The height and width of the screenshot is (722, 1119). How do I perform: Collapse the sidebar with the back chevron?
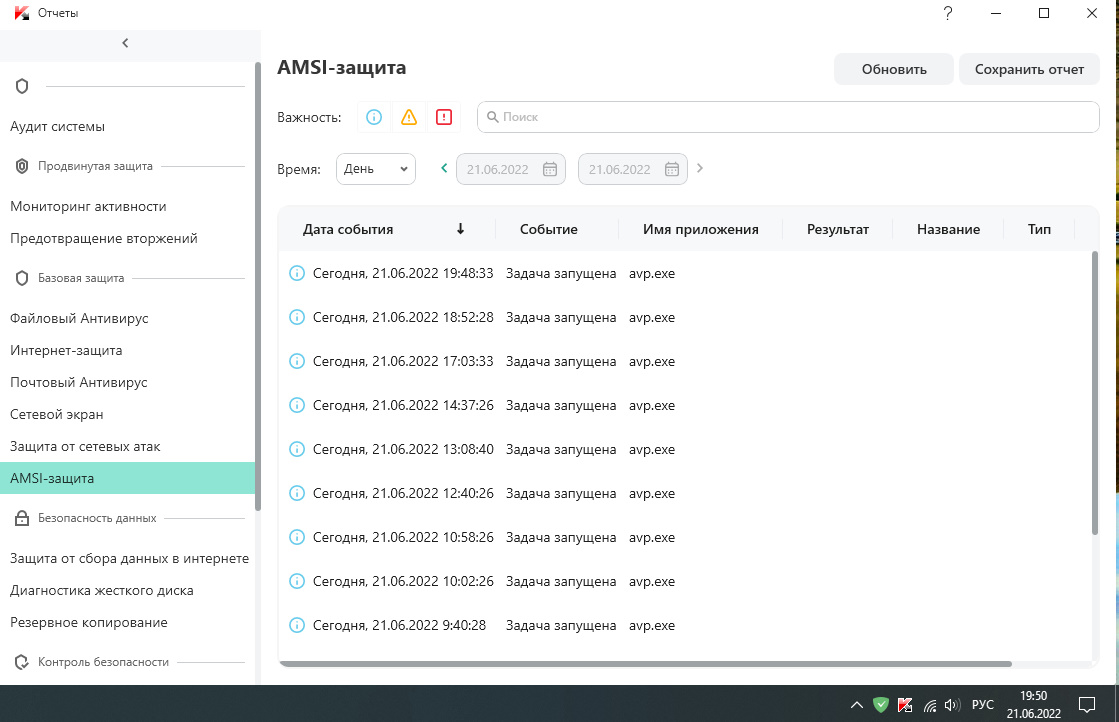(126, 43)
